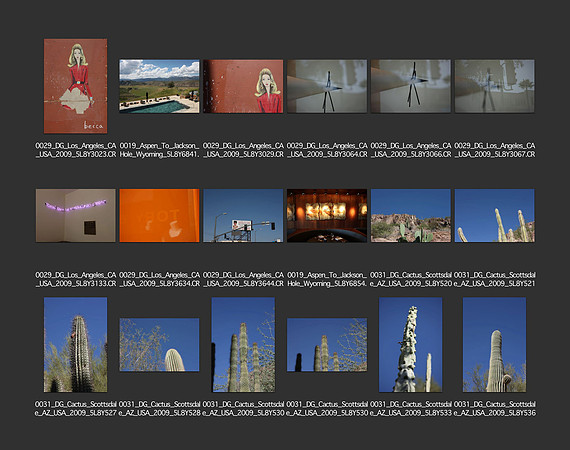This screenshot has height=450, width=570.
Task: Click filename 0019_Aspen_To_Jackson_Hole_Wyoming_5L8Y6841
Action: point(159,150)
